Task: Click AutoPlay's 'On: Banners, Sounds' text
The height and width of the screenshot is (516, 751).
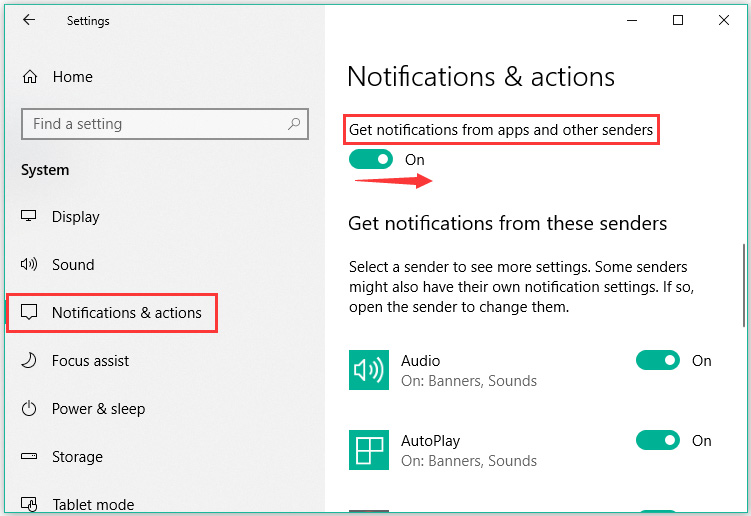Action: (469, 461)
